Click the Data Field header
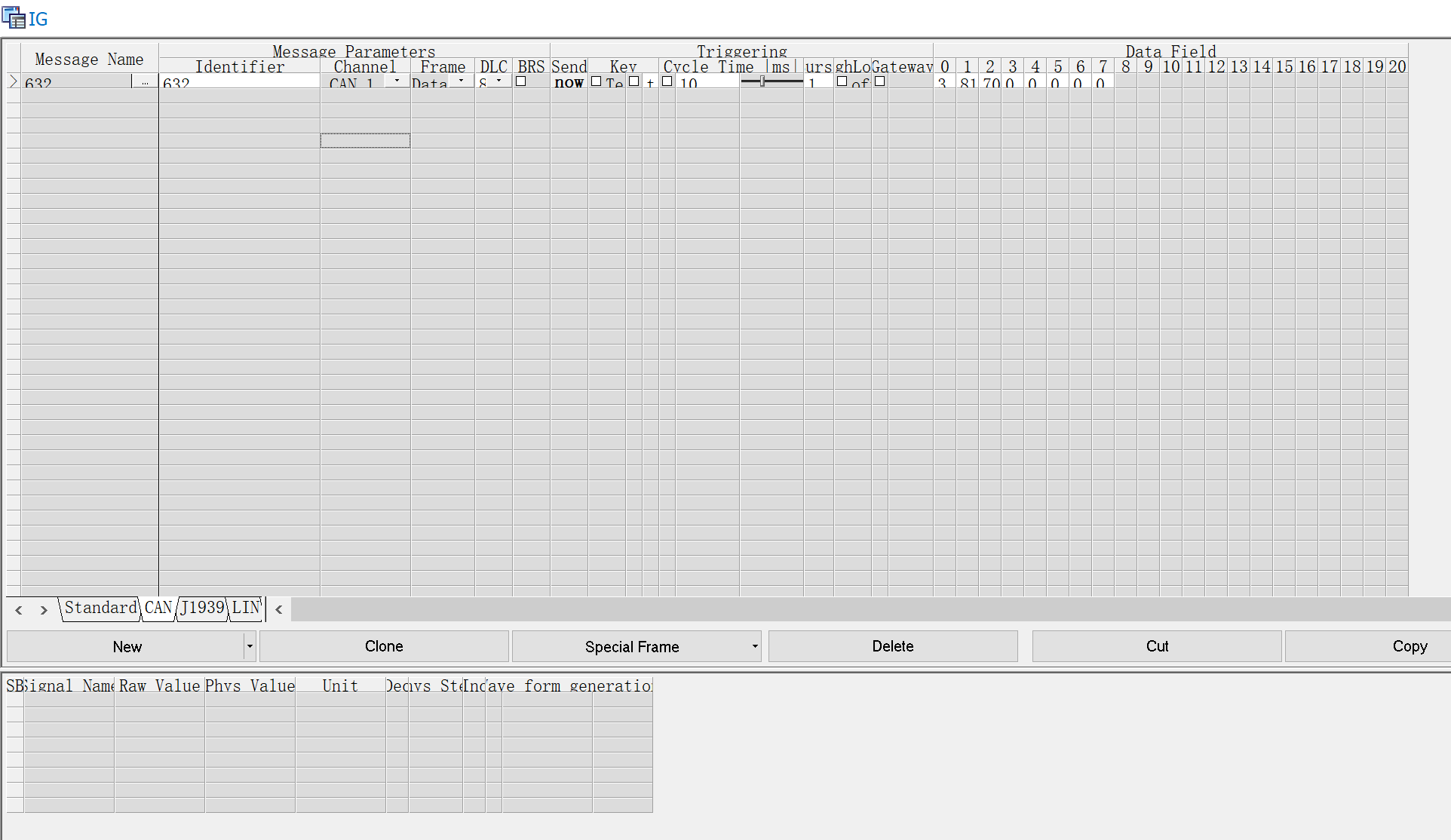 (1170, 51)
